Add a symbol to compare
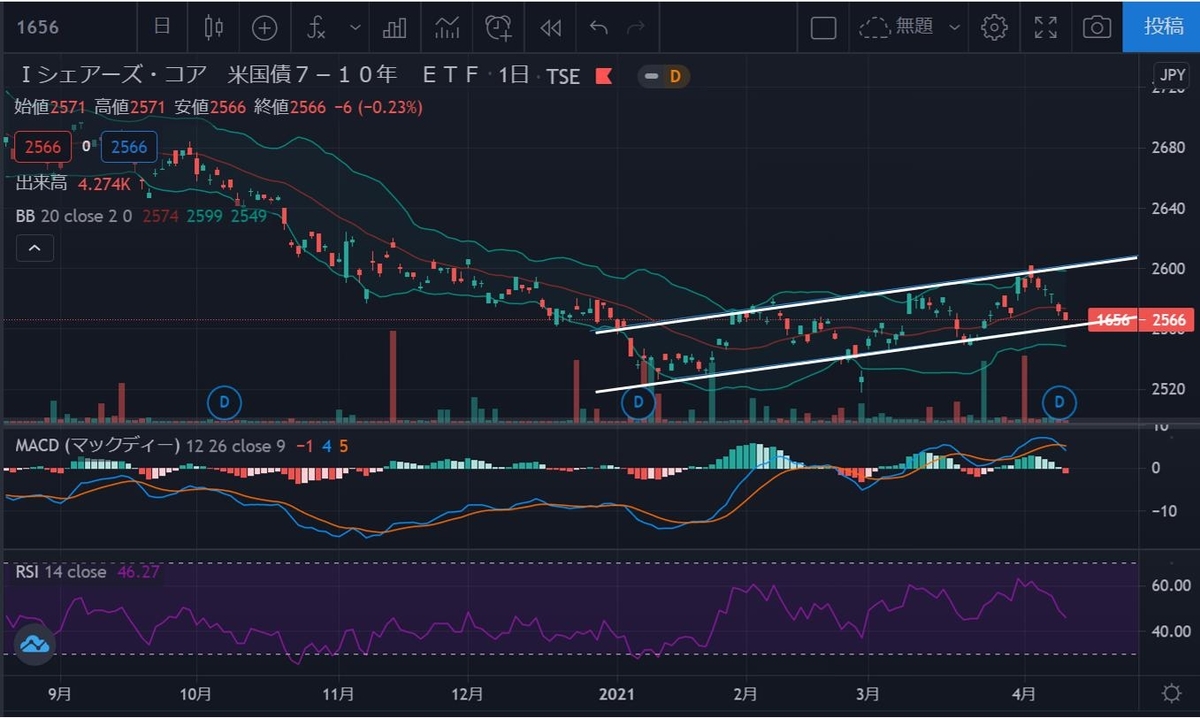Image resolution: width=1200 pixels, height=718 pixels. (x=264, y=27)
